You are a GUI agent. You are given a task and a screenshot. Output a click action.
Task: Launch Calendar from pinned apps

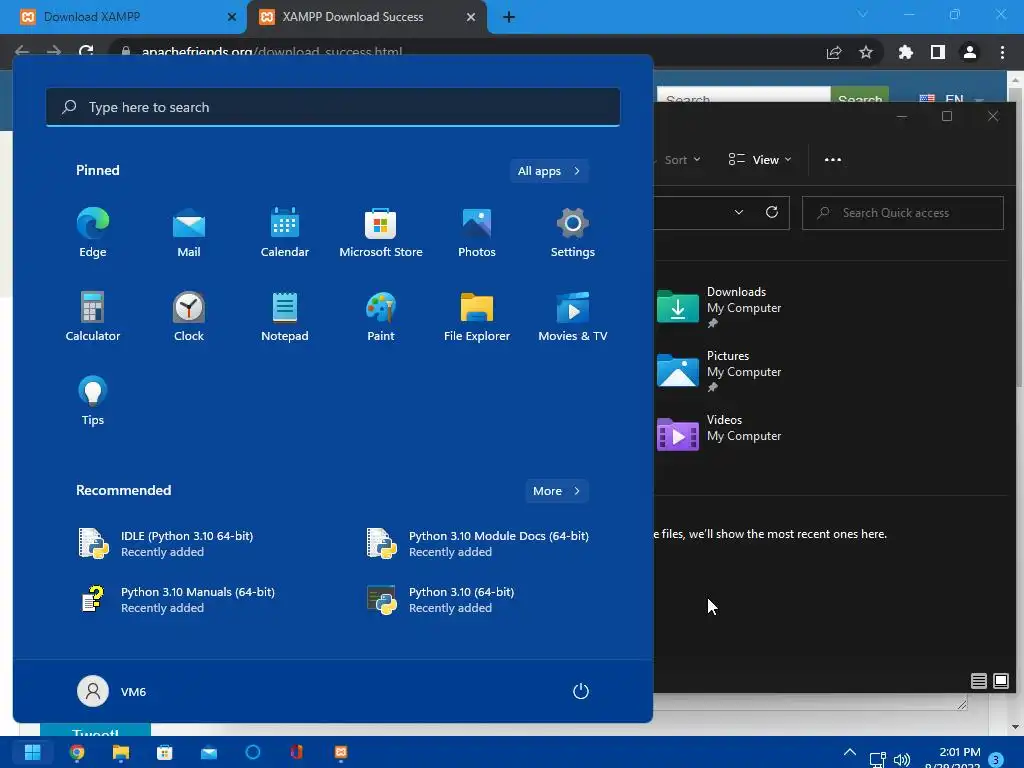[285, 232]
